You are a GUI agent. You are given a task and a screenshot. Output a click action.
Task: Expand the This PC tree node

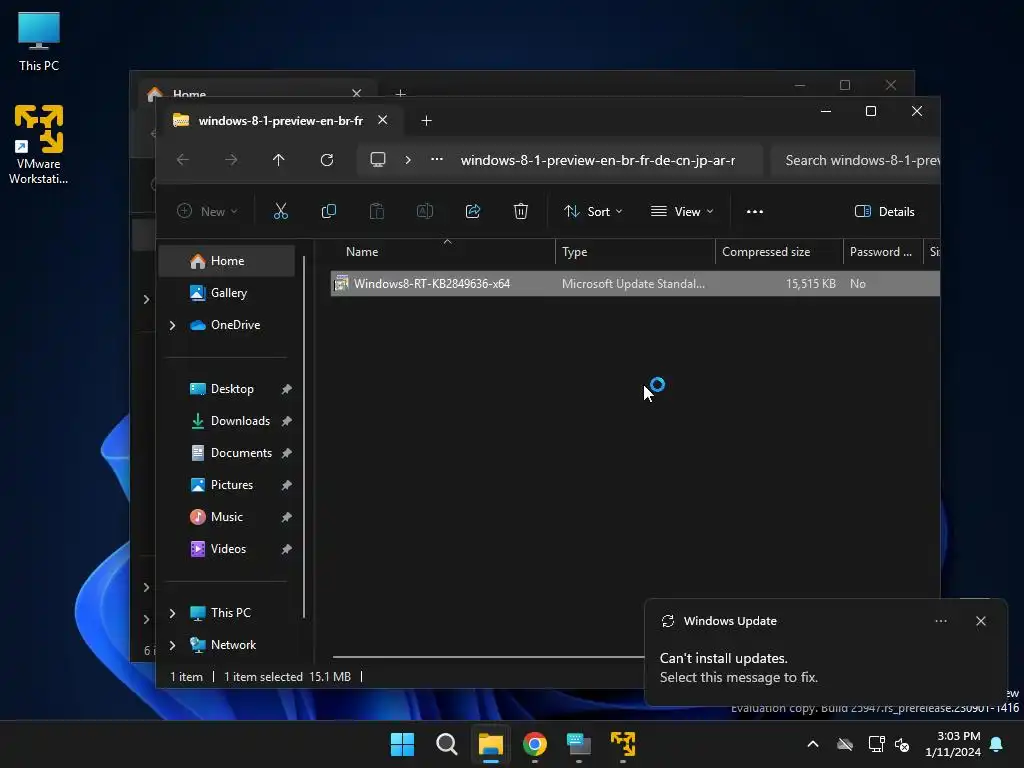click(x=172, y=613)
